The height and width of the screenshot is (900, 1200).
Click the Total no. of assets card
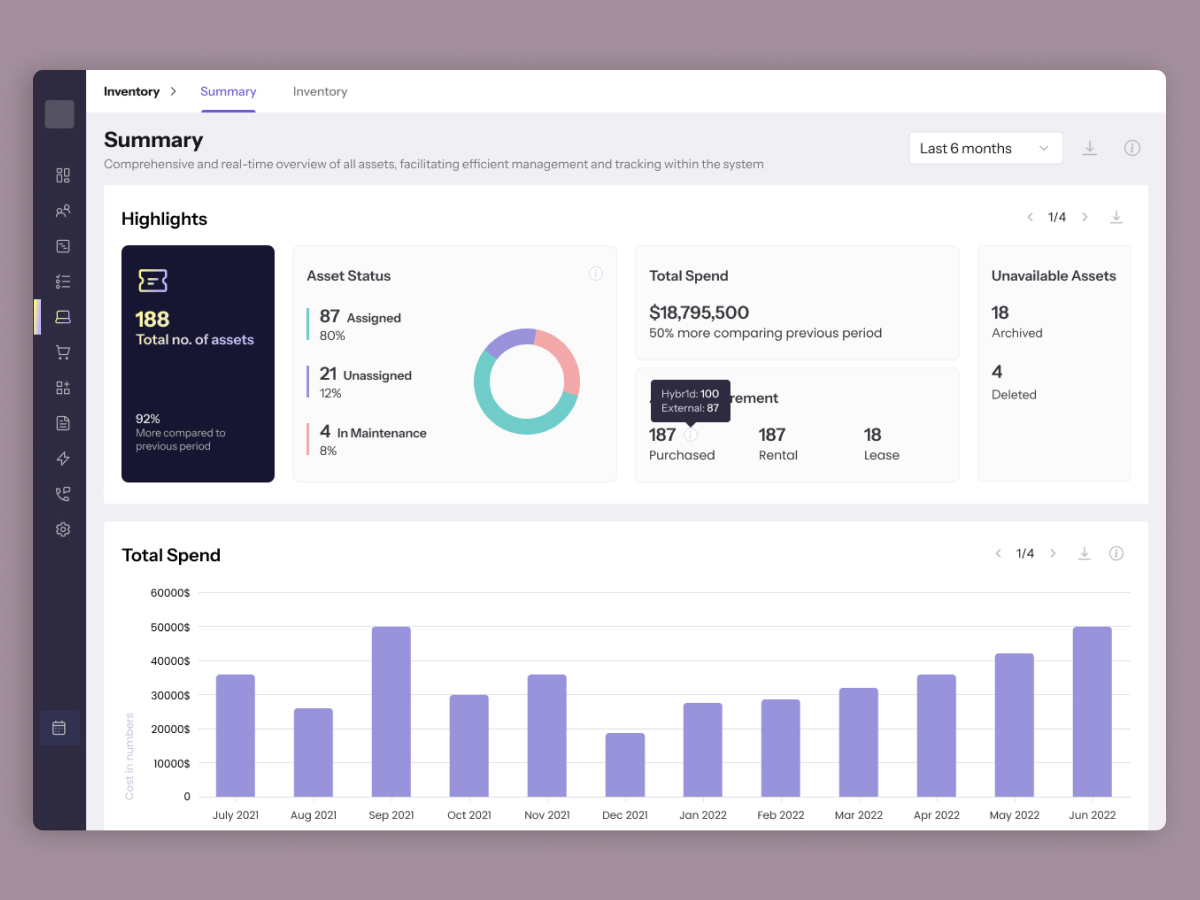tap(197, 363)
